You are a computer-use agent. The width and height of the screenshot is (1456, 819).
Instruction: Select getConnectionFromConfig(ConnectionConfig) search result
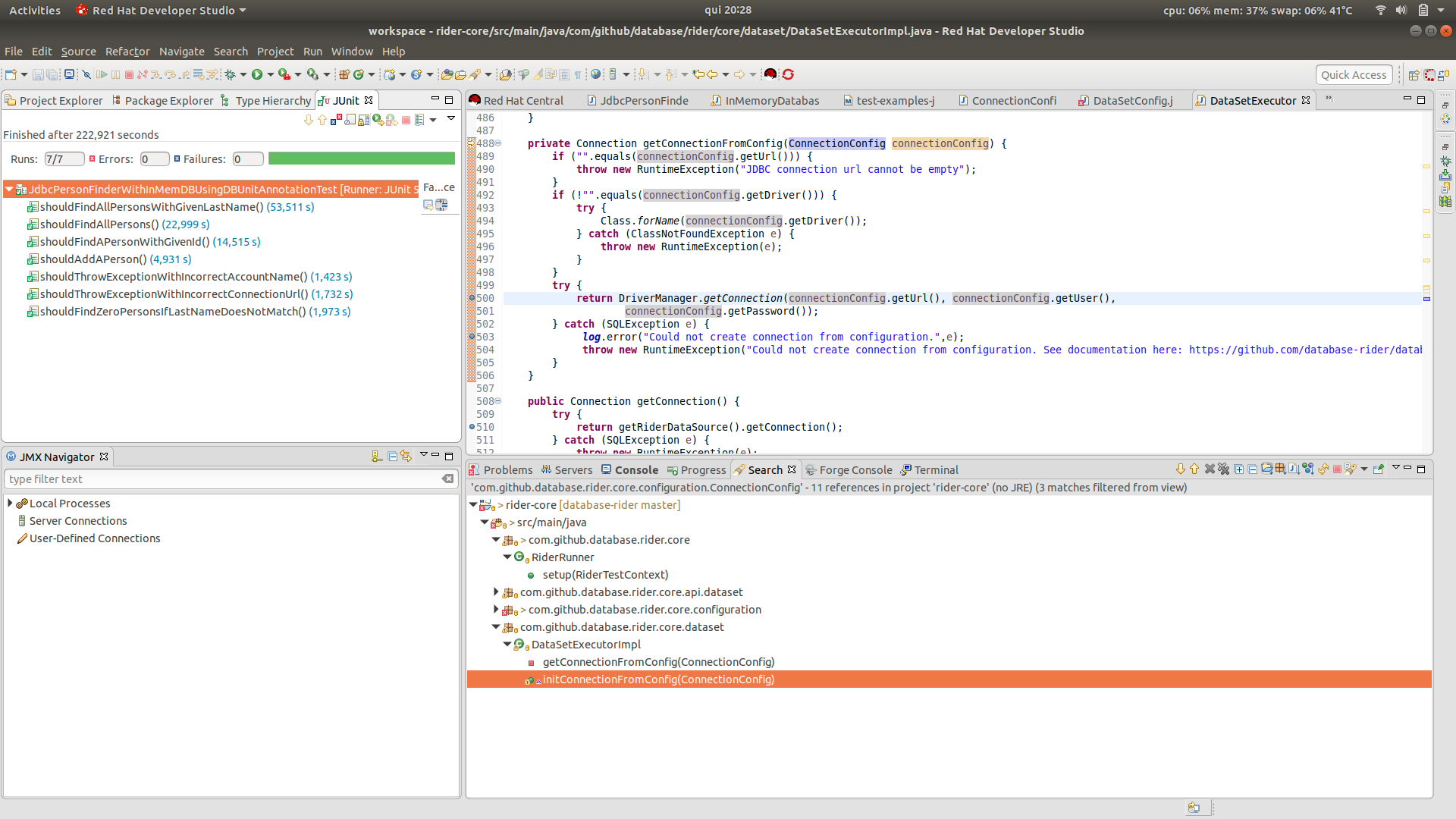tap(658, 662)
